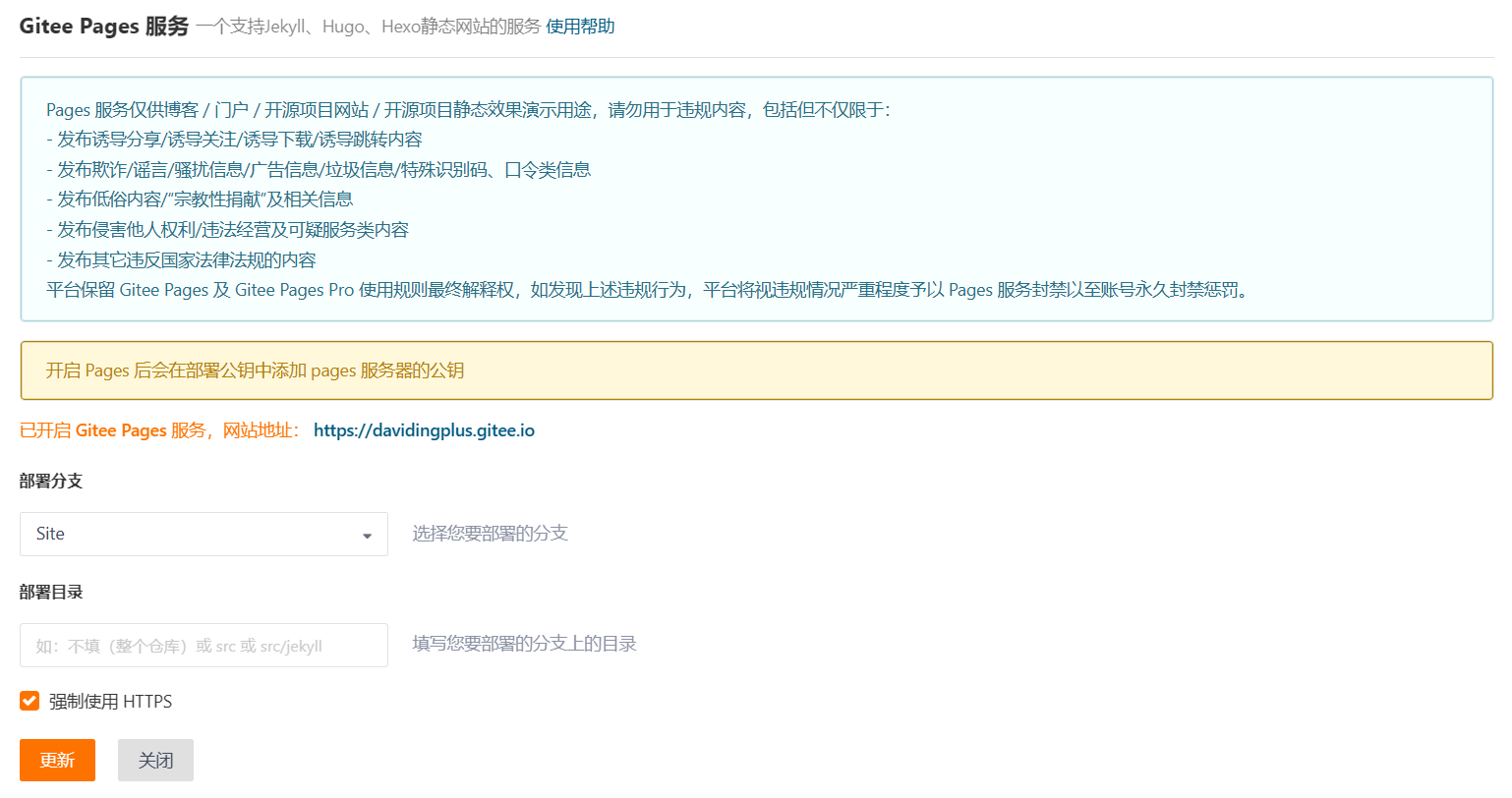This screenshot has width=1512, height=798.
Task: Click the line 发布其它违反国家法律法规的内容
Action: (181, 260)
